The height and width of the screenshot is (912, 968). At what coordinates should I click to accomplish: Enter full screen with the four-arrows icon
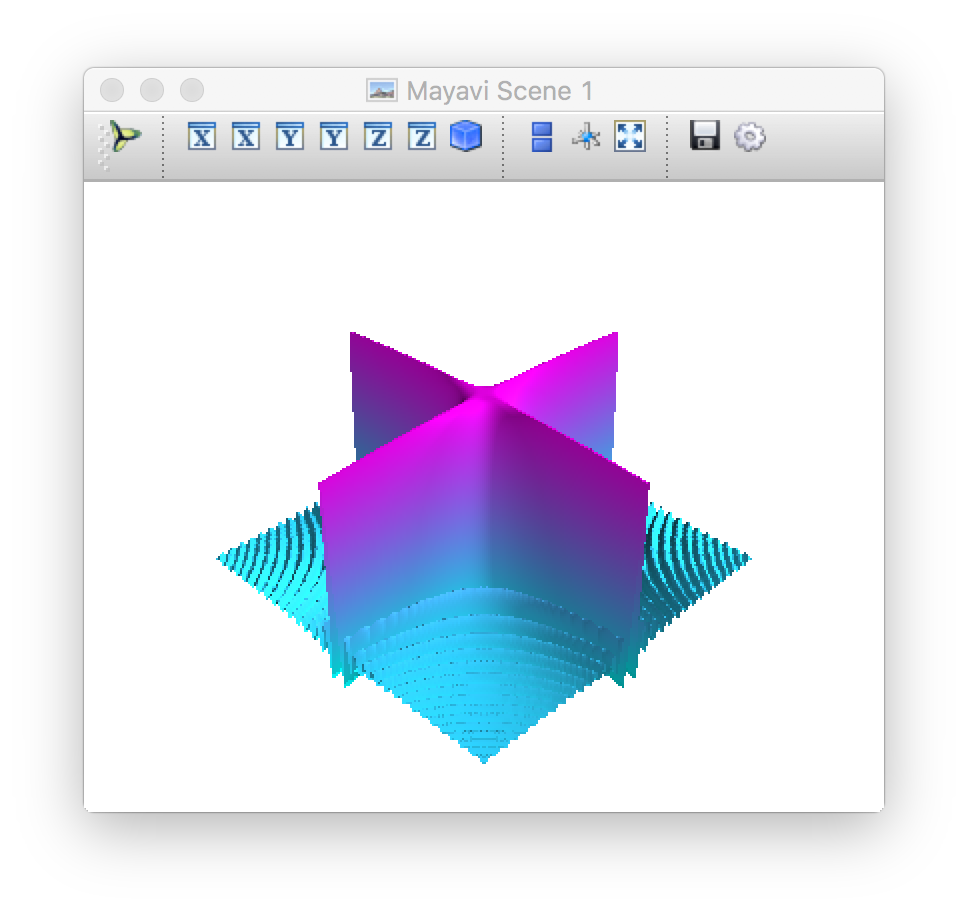pos(630,136)
